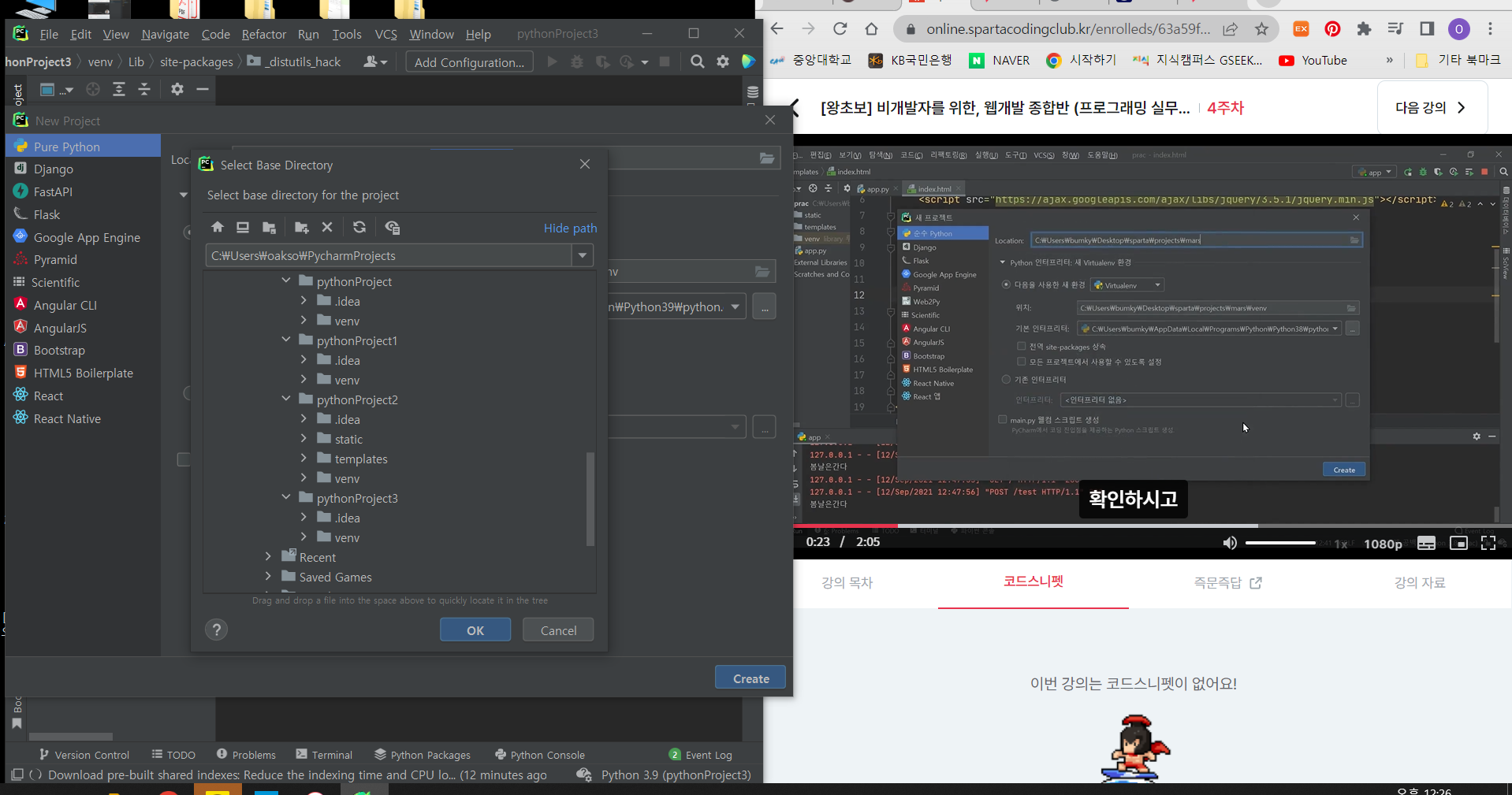The height and width of the screenshot is (795, 1512).
Task: Expand the Saved Games folder in tree
Action: (x=269, y=576)
